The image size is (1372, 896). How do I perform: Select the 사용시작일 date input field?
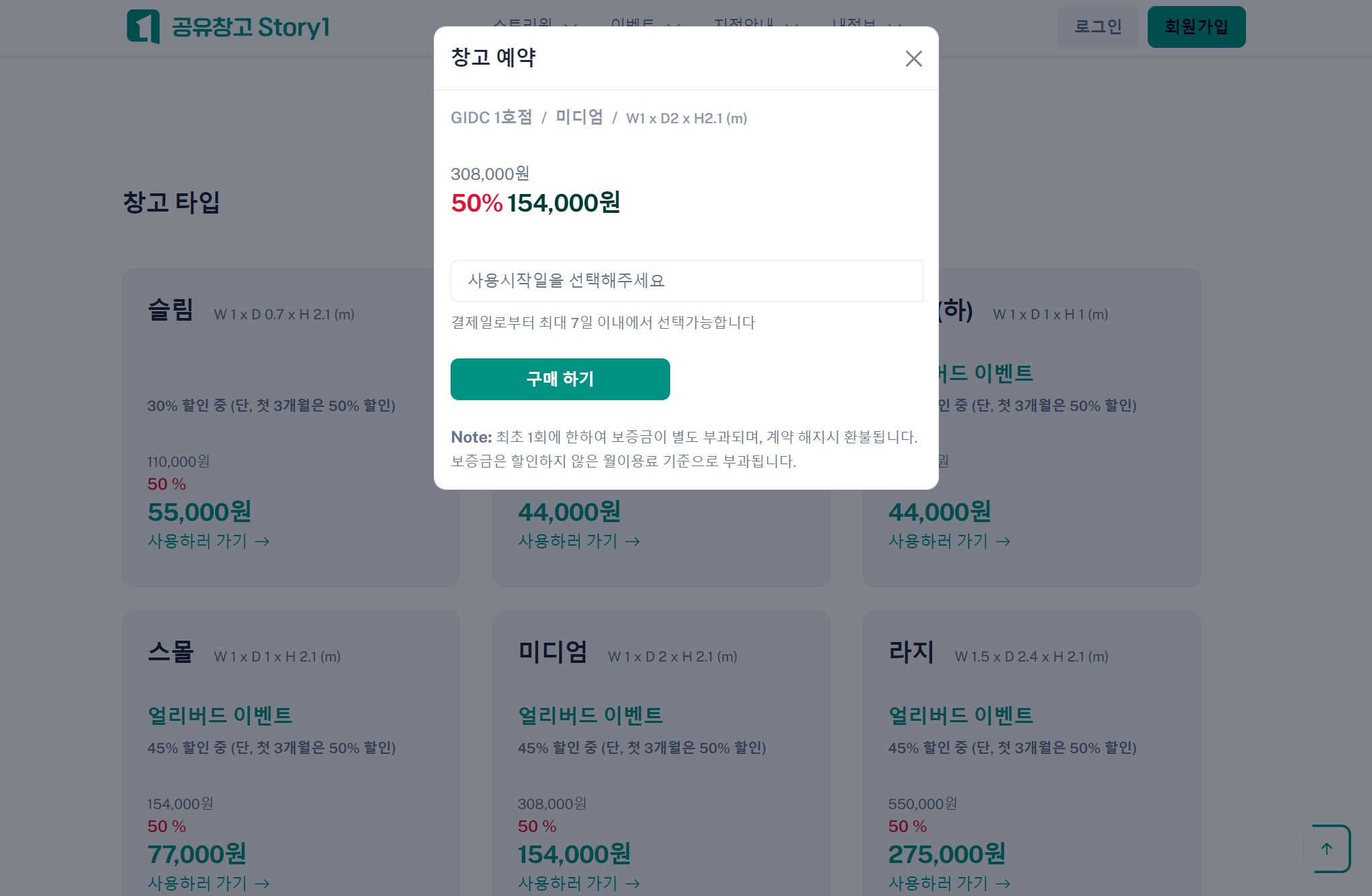(686, 281)
